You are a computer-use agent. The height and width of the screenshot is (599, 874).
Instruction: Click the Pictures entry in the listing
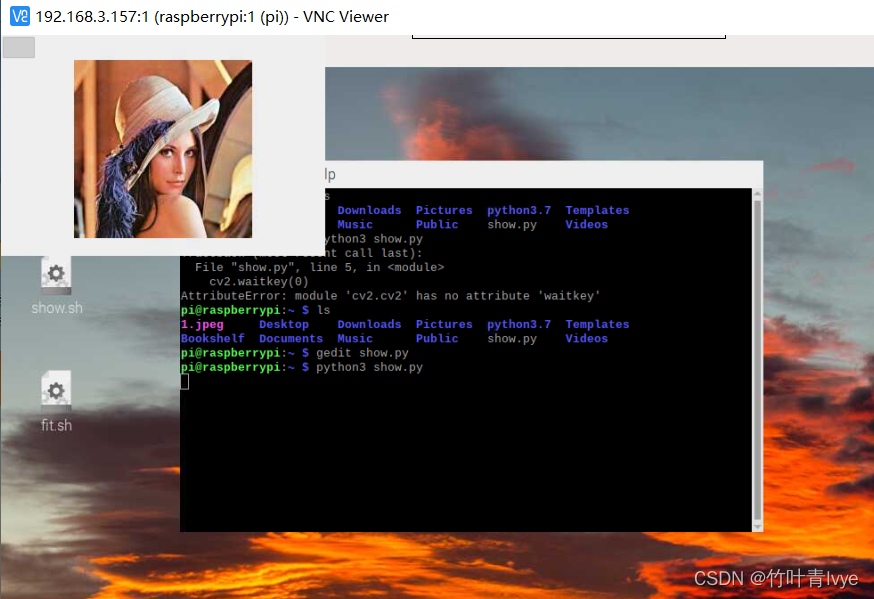443,324
